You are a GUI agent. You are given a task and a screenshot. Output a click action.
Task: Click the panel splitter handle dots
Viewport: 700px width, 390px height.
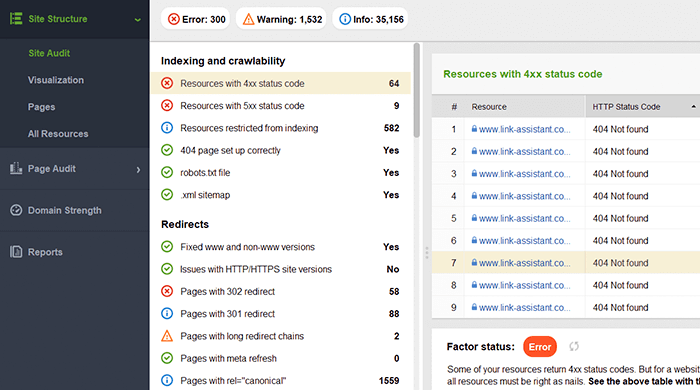point(427,253)
